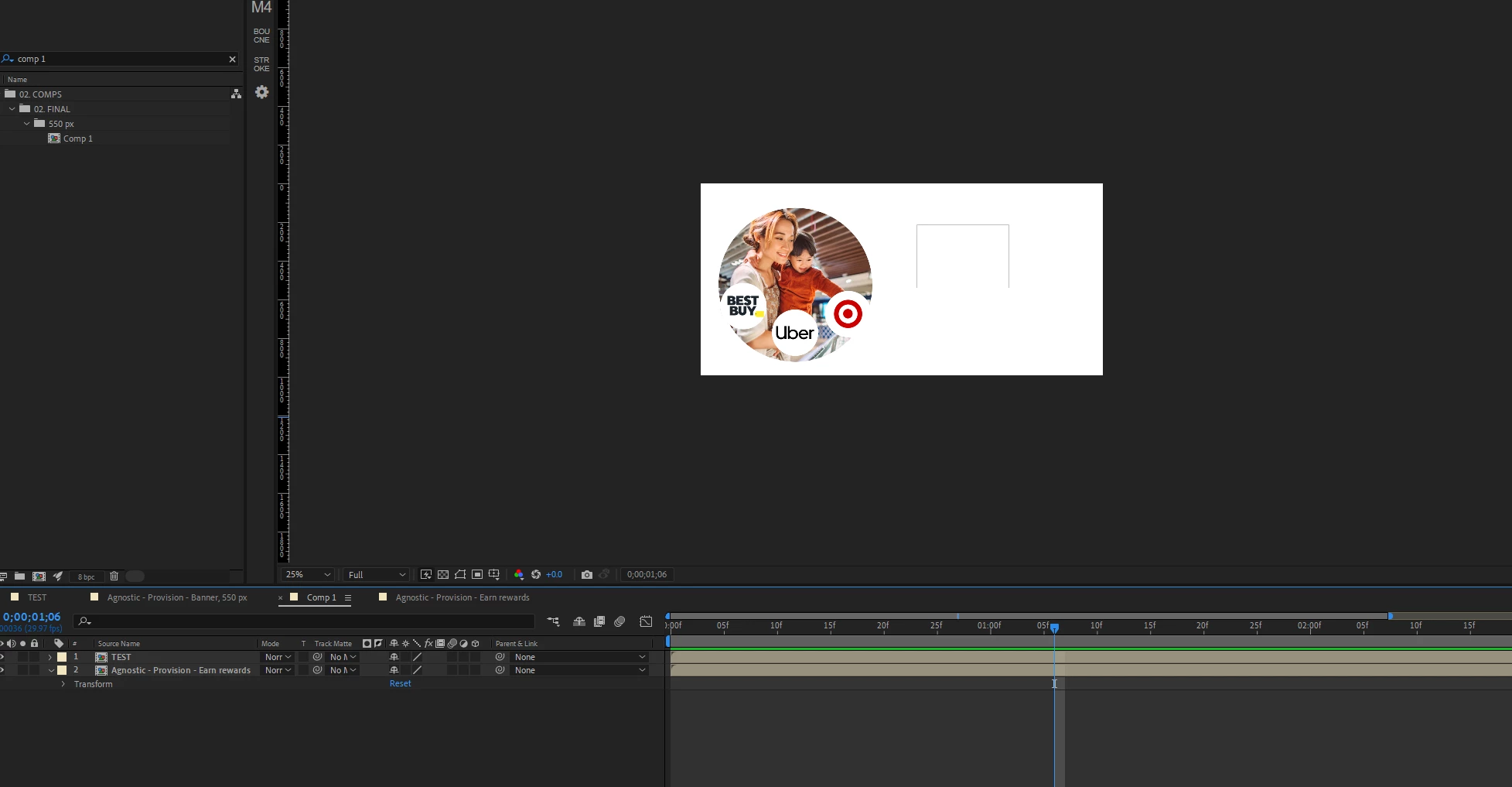Toggle Hide Shy Layers switch in timeline
The width and height of the screenshot is (1512, 787).
point(579,621)
